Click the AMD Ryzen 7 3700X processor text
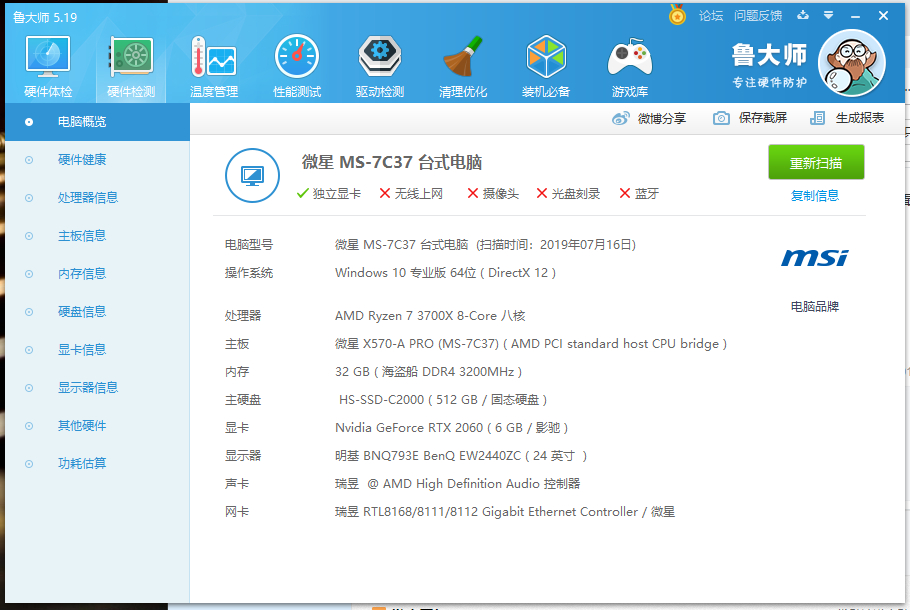 pos(430,316)
